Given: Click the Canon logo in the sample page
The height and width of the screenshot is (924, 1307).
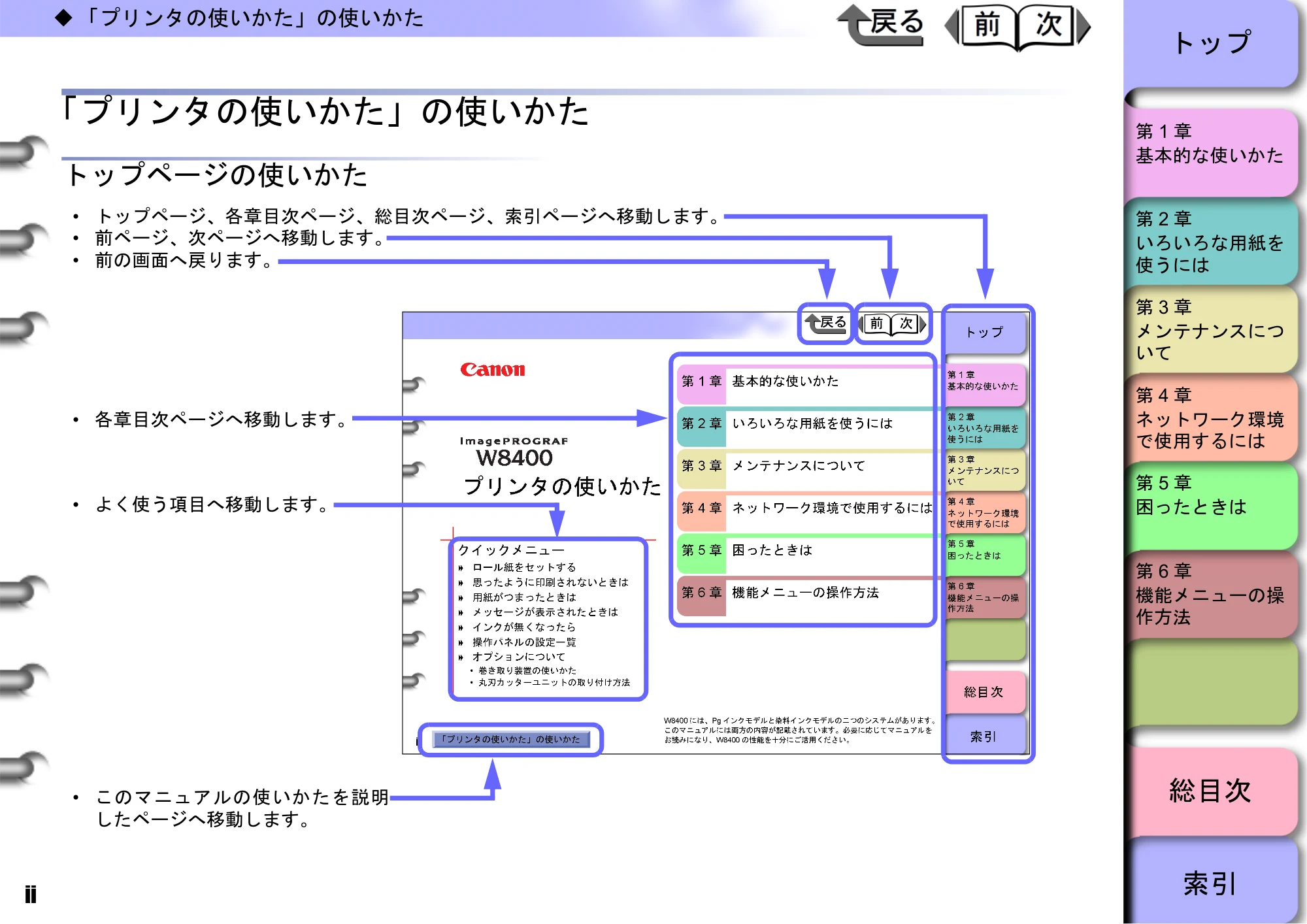Looking at the screenshot, I should [x=493, y=370].
